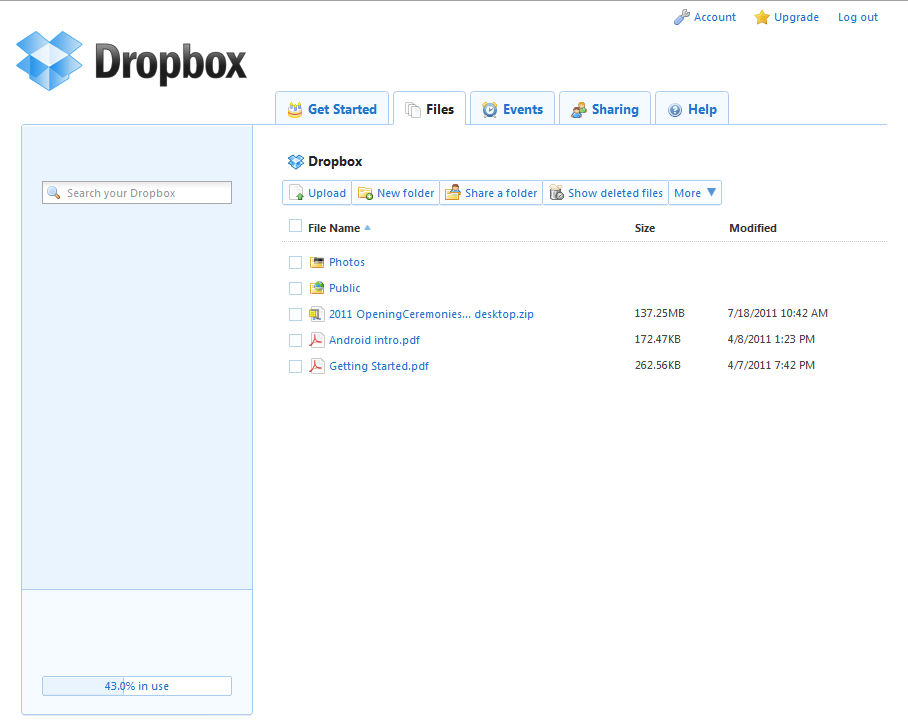Create a New folder
This screenshot has height=724, width=908.
pos(396,193)
